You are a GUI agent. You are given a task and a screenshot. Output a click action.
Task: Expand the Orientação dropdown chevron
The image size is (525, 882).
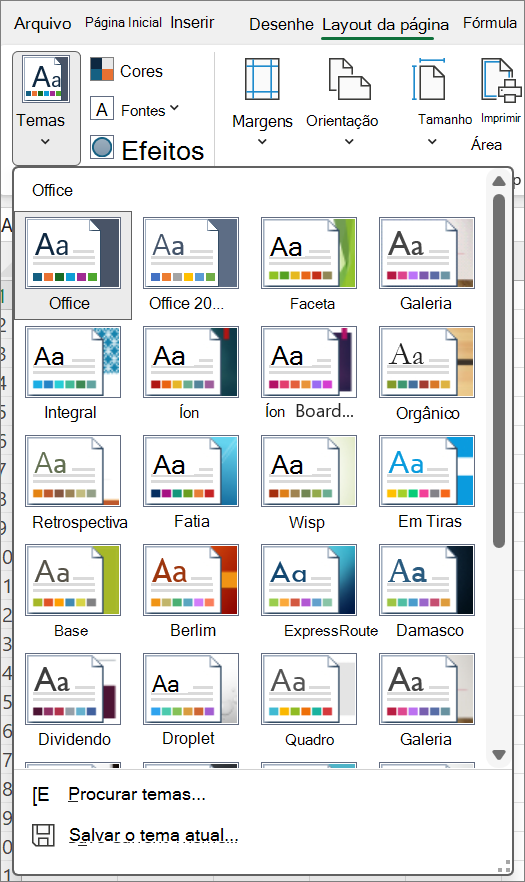349,141
